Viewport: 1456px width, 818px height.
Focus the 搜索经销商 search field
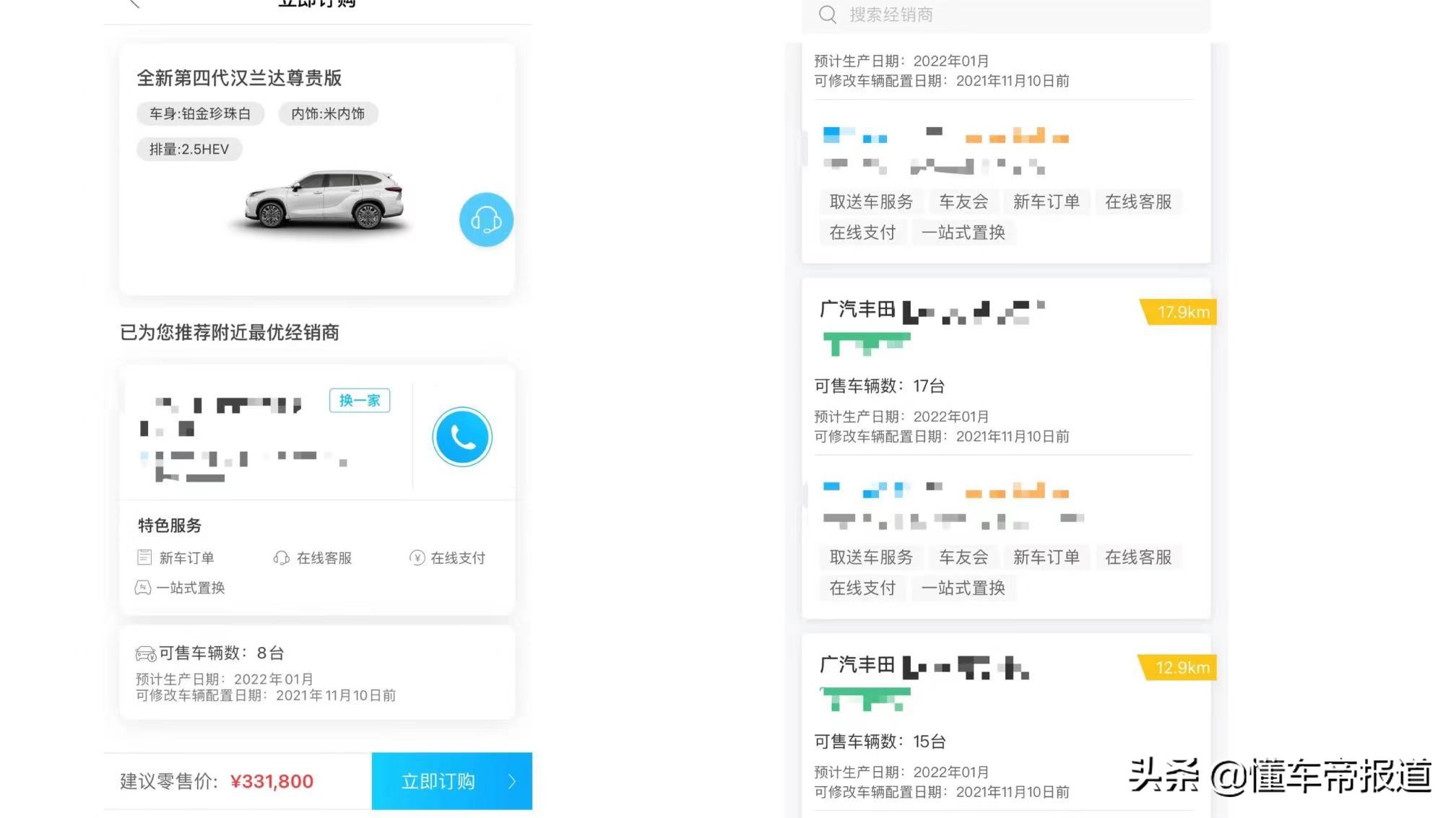1006,15
